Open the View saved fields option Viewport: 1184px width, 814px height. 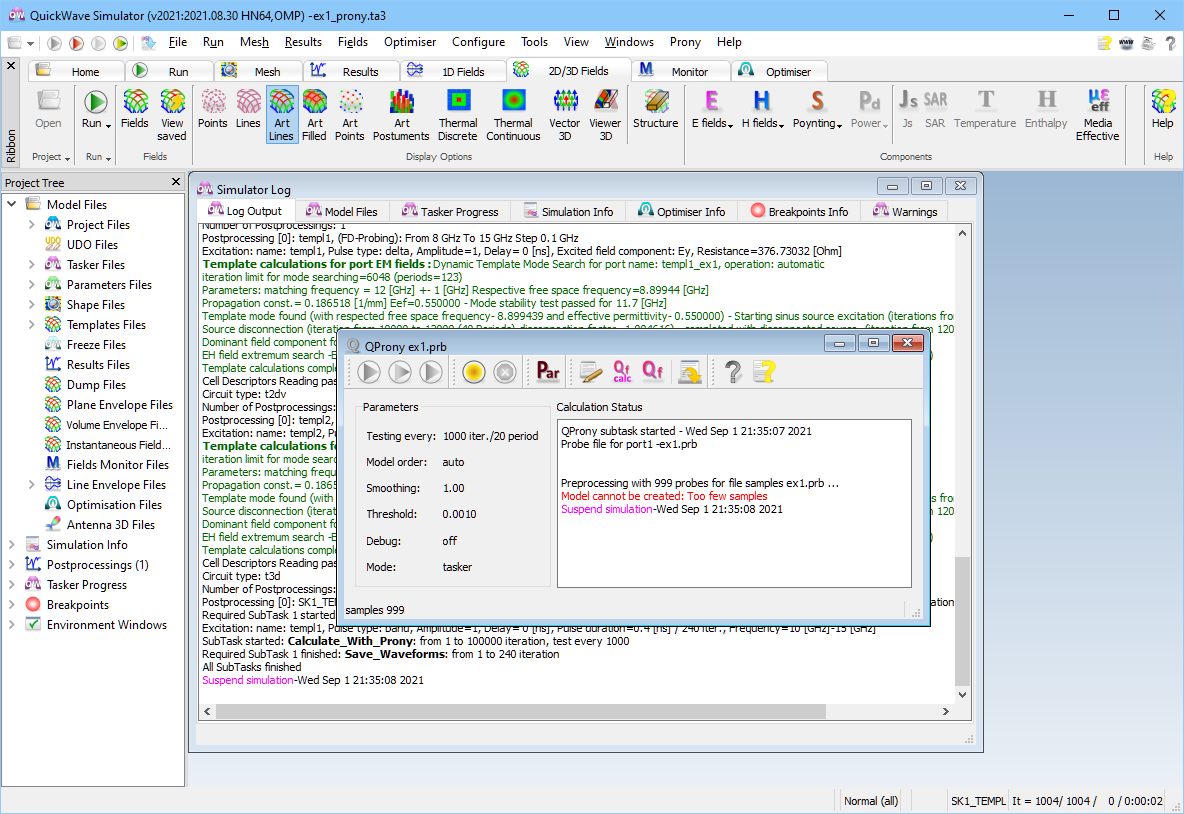172,115
